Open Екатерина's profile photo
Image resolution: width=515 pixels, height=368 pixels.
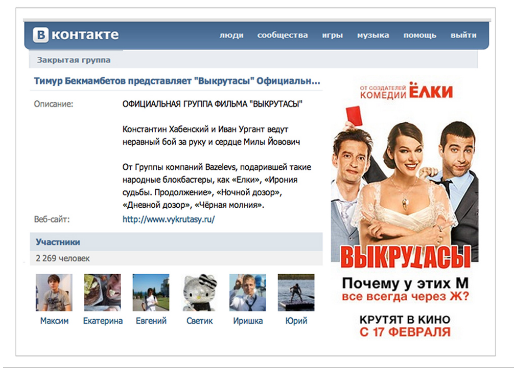pos(102,292)
